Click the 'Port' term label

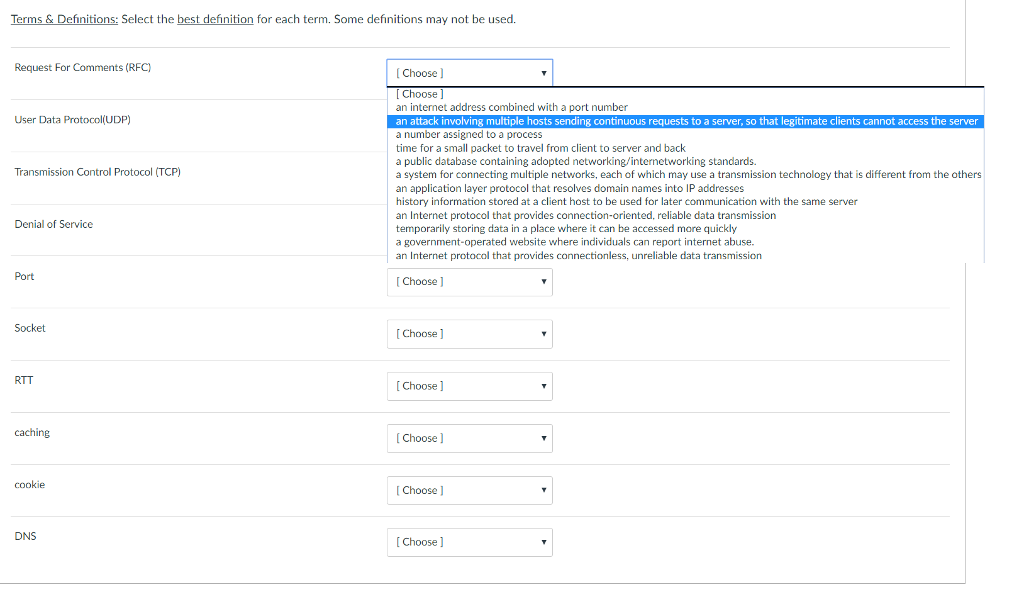(x=24, y=276)
